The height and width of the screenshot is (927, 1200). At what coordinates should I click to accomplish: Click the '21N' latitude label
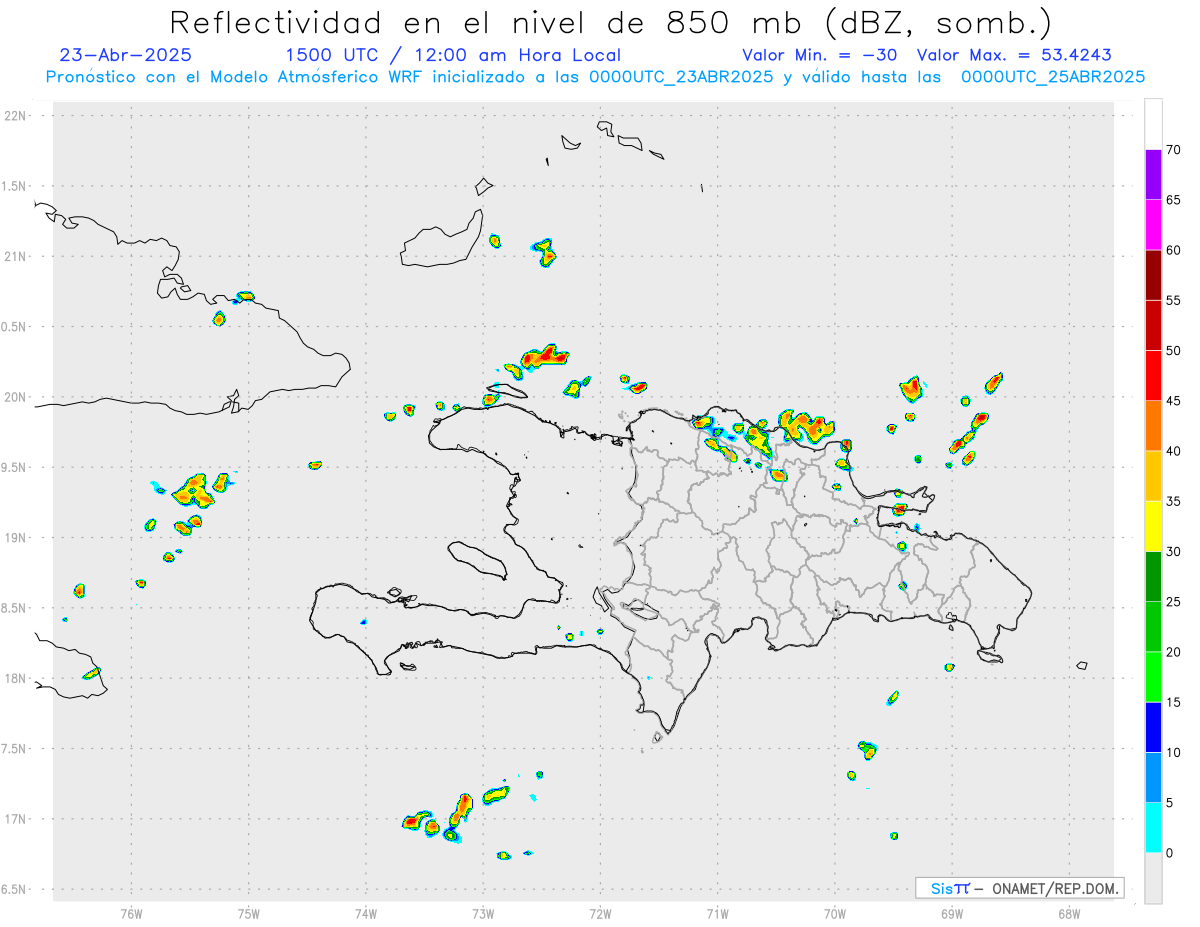pos(17,256)
